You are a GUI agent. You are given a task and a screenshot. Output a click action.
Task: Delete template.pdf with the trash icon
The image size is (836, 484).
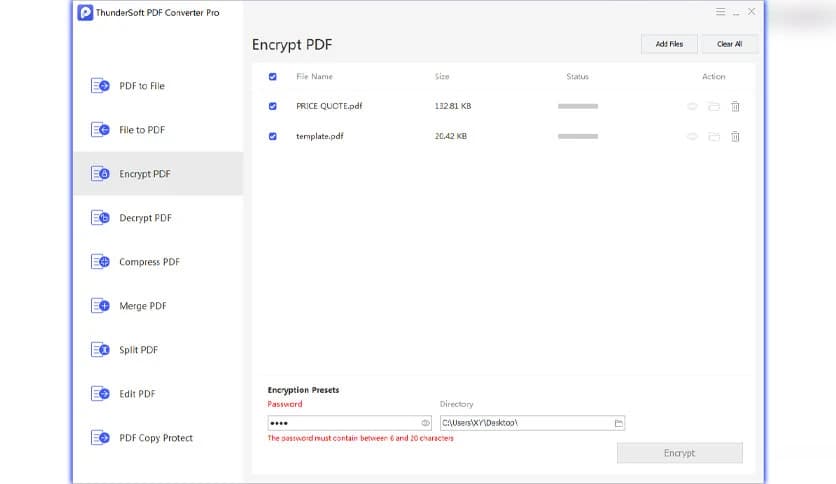pos(735,136)
